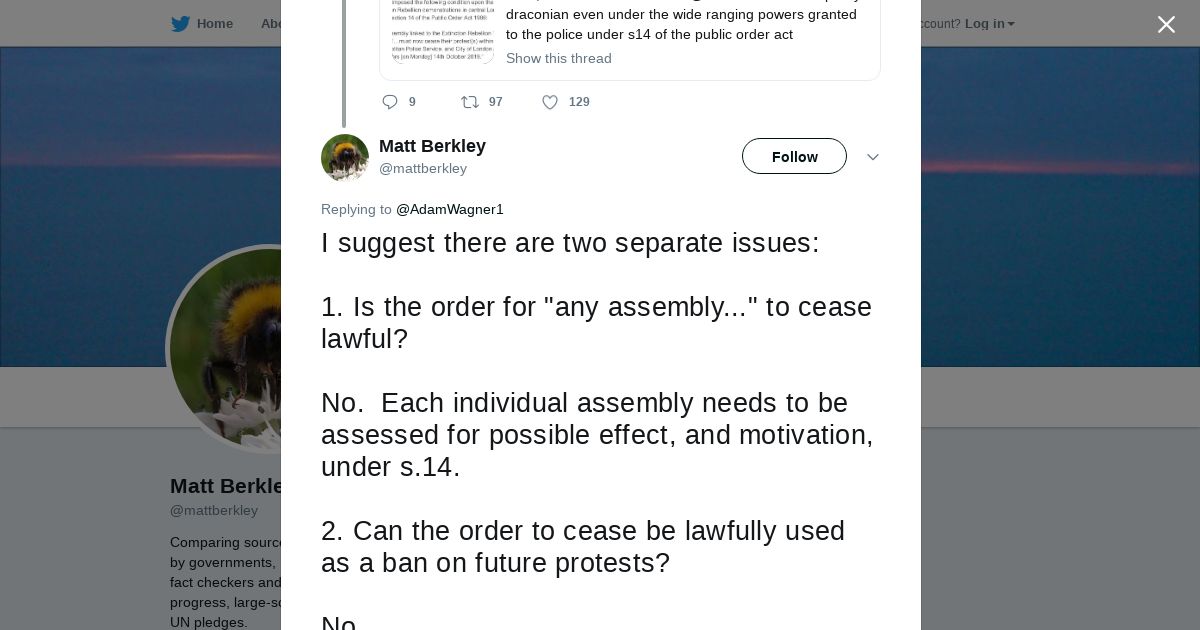This screenshot has width=1200, height=630.
Task: Like the quoted tweet
Action: (x=550, y=102)
